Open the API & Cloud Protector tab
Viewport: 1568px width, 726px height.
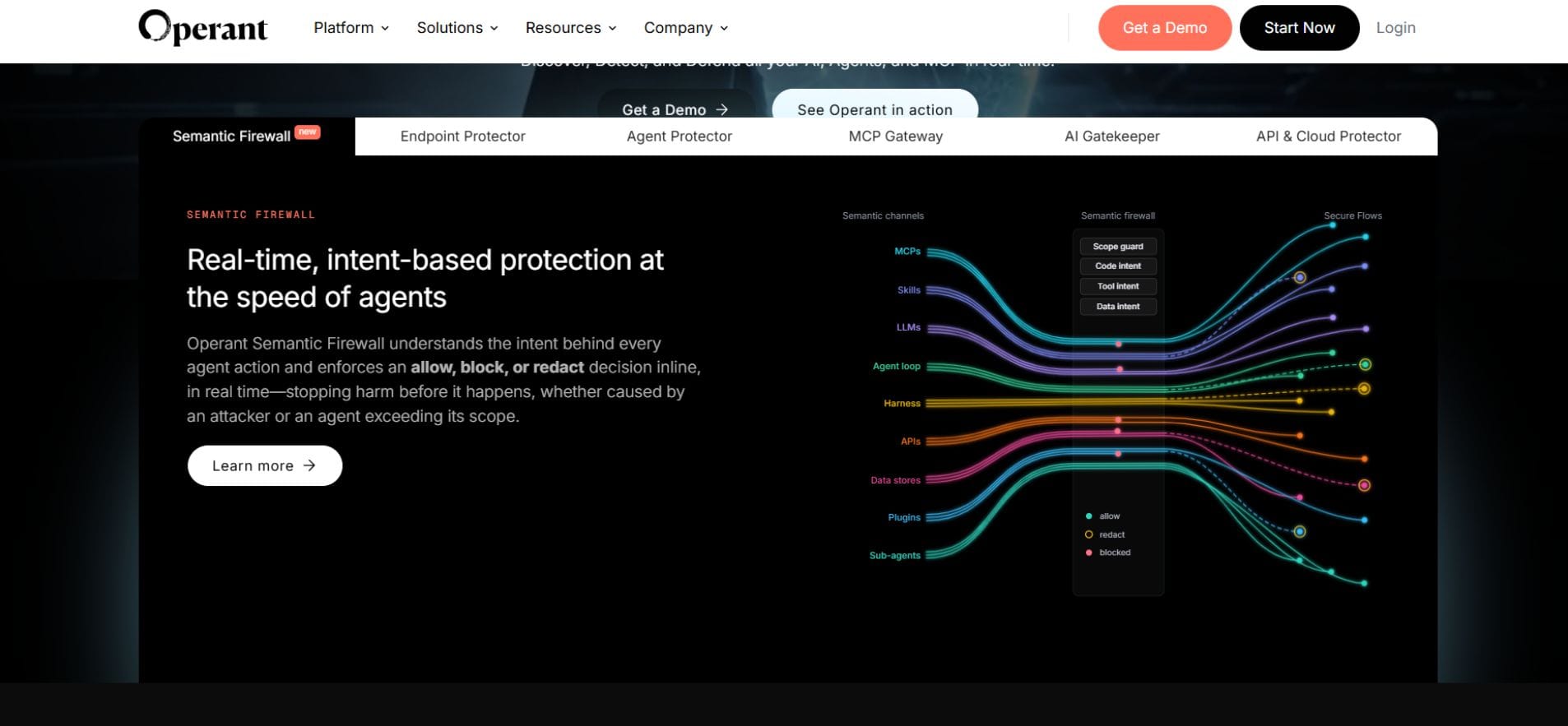coord(1329,136)
